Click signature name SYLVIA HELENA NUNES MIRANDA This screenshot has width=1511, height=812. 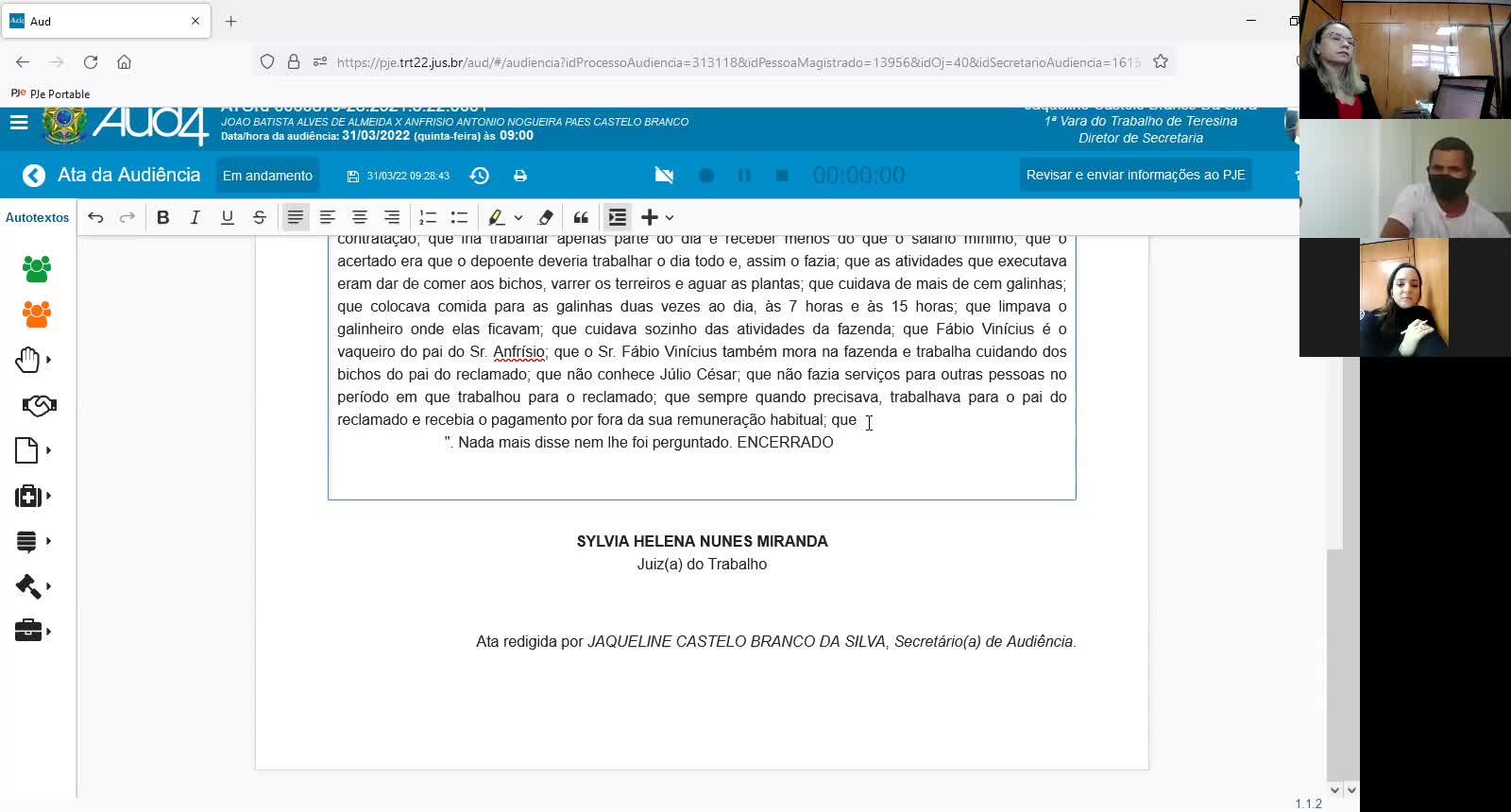point(702,541)
